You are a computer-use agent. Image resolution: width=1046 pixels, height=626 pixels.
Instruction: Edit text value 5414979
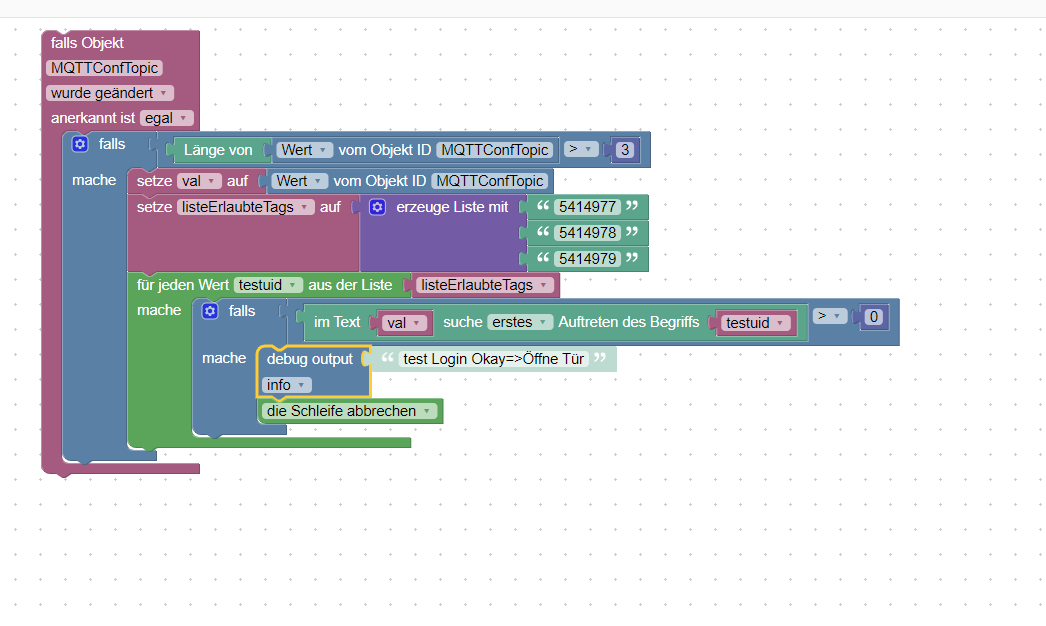(x=587, y=259)
